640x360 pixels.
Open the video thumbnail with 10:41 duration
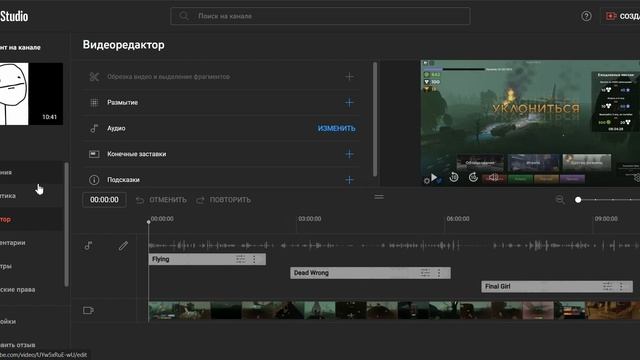31,94
